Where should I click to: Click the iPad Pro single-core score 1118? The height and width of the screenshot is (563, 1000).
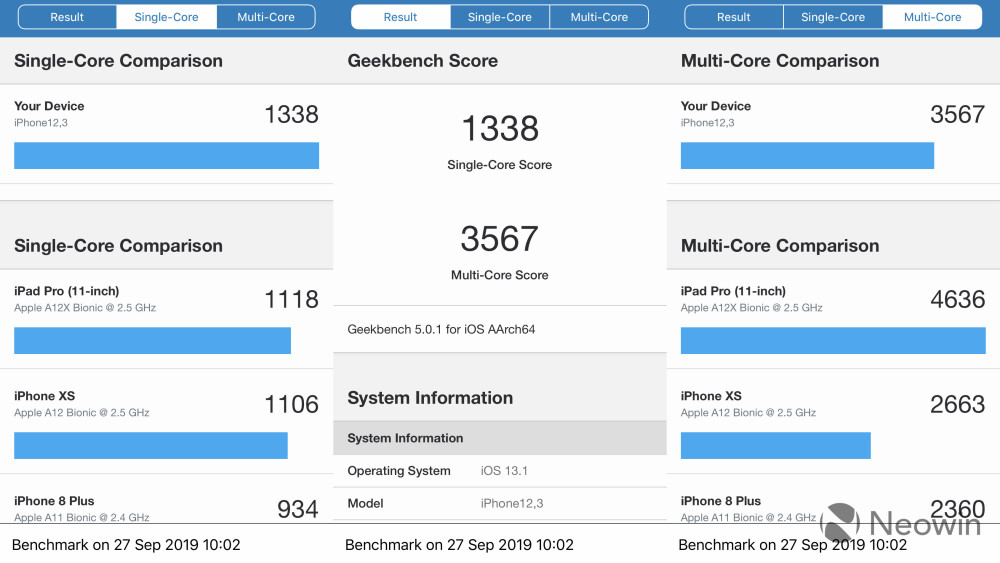coord(291,300)
